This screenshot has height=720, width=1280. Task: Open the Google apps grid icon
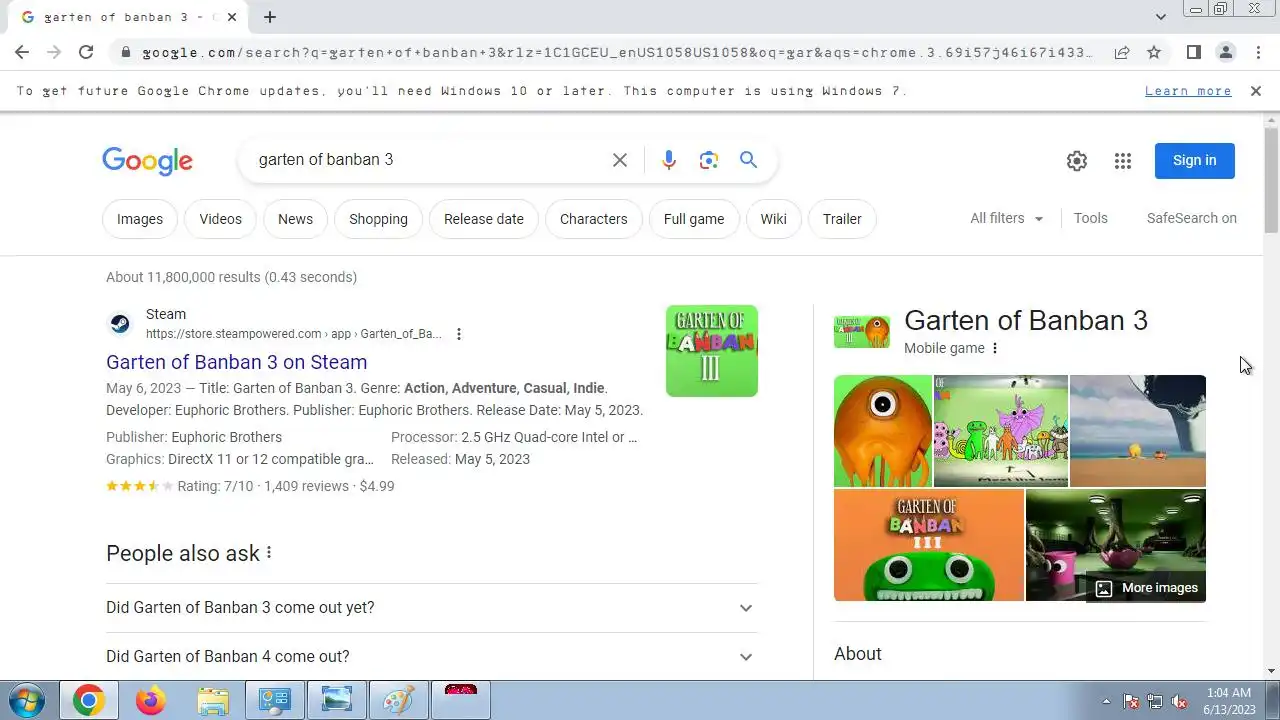[x=1123, y=161]
